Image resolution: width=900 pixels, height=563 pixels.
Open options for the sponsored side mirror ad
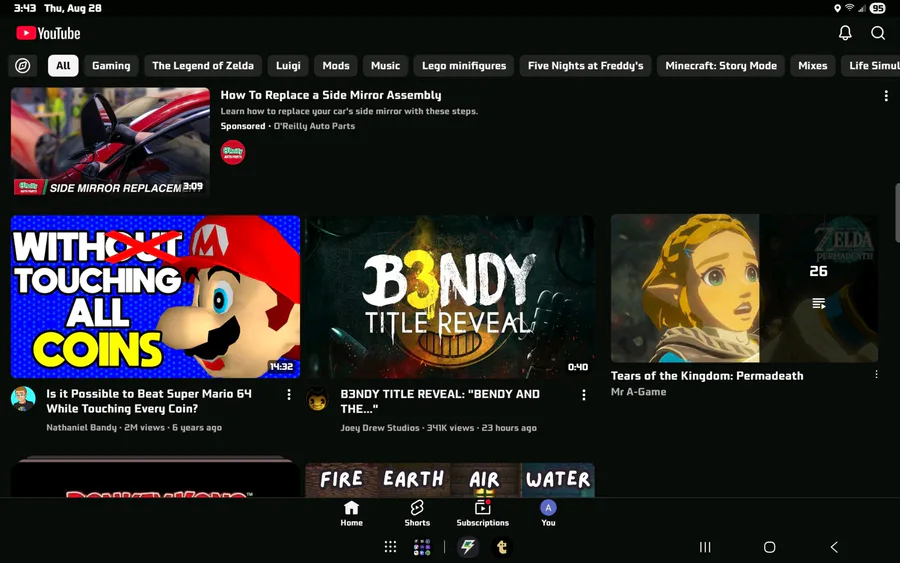886,96
